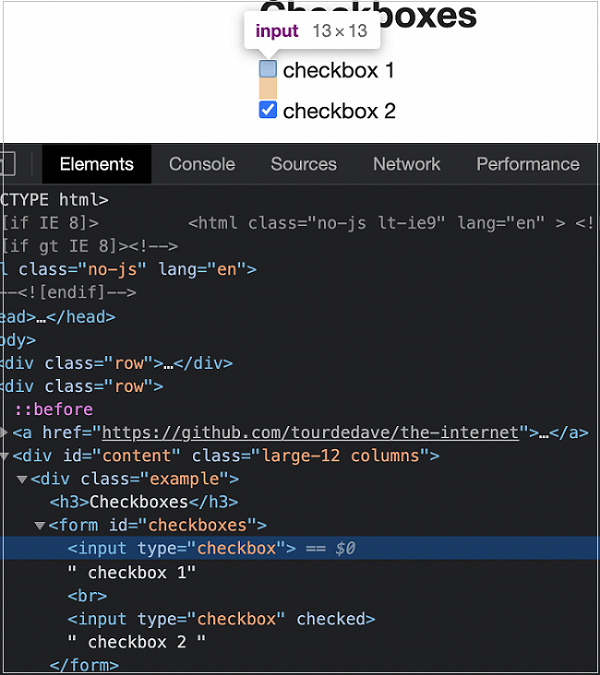Expand the a href github anchor node
The height and width of the screenshot is (675, 600).
tap(5, 433)
